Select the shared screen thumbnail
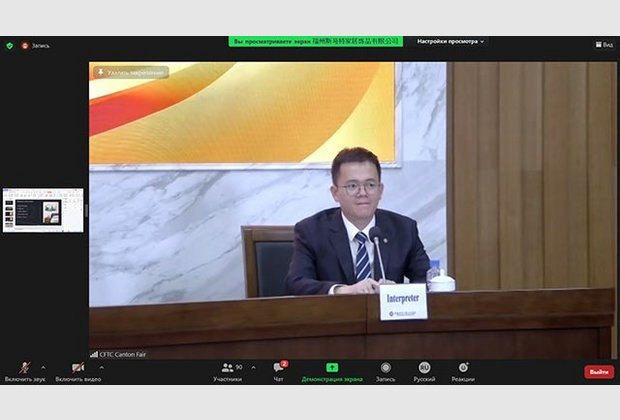Image resolution: width=620 pixels, height=420 pixels. point(43,210)
